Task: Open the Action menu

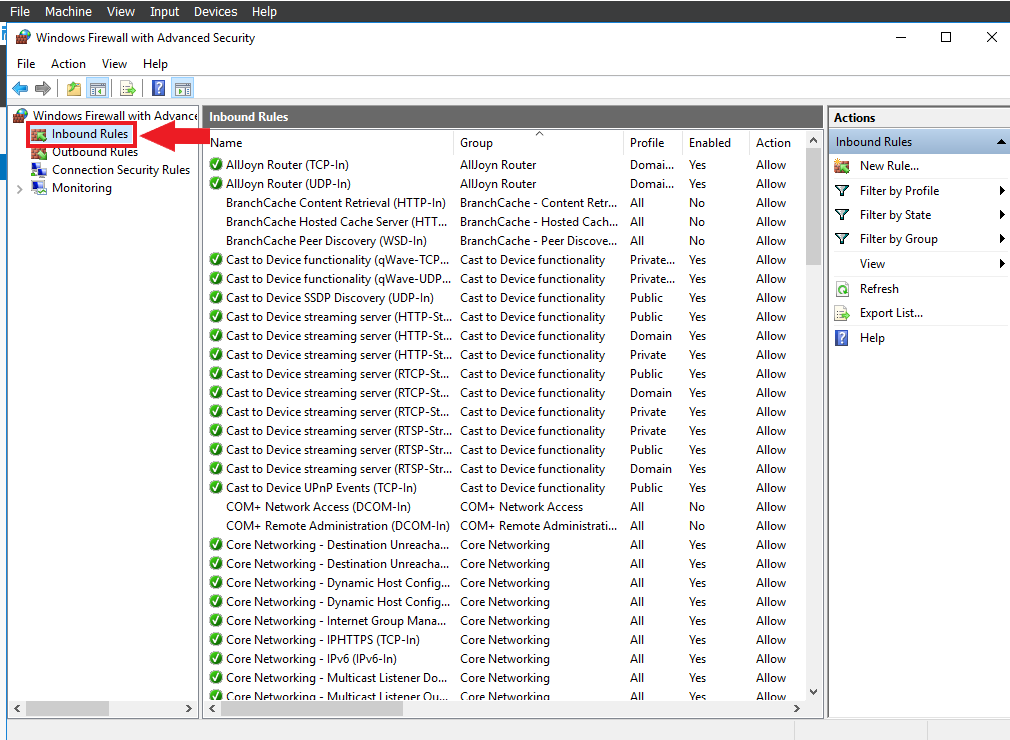Action: point(68,64)
